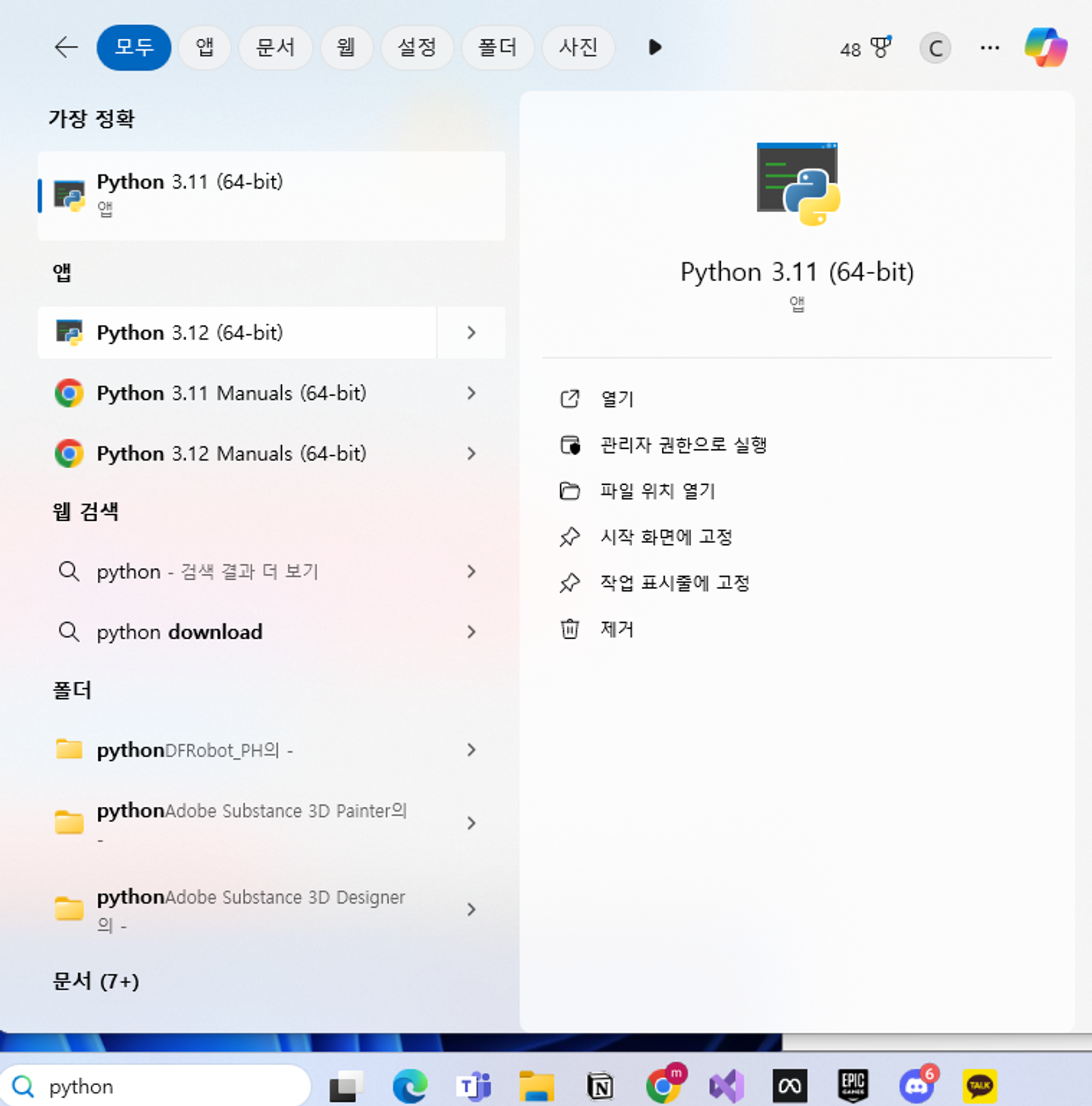Expand pythonDFRobot_PH folder result arrow
This screenshot has height=1106, width=1092.
pos(471,750)
